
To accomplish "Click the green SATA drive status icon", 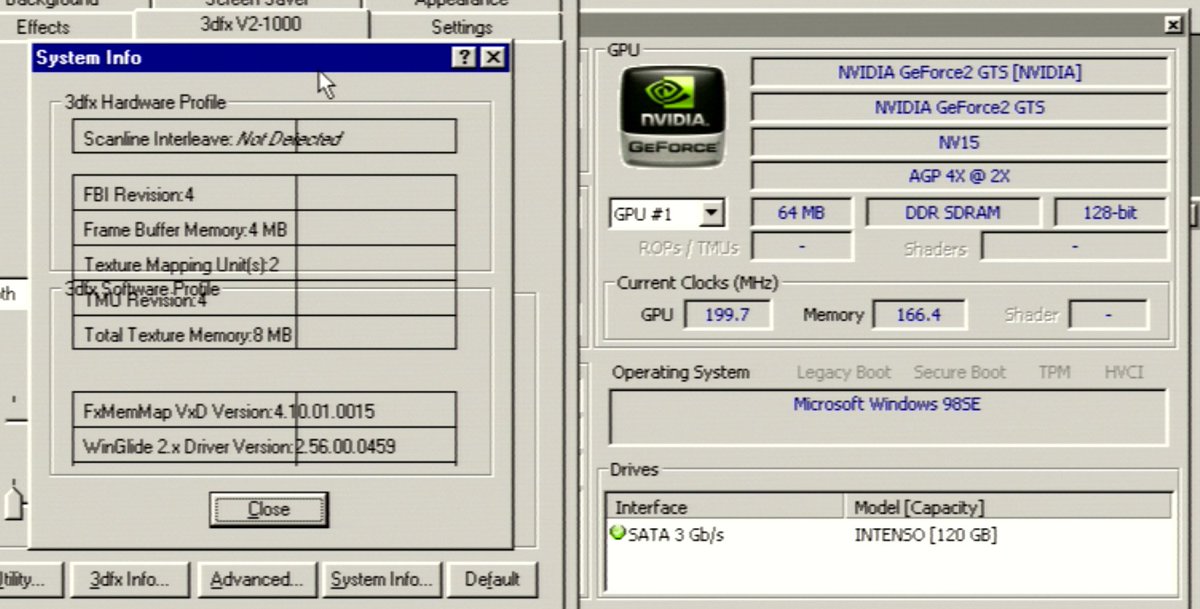I will [617, 534].
